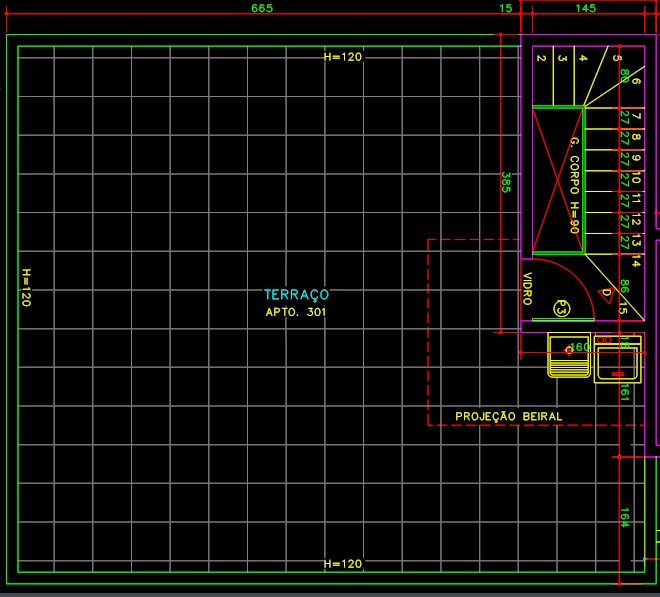The width and height of the screenshot is (660, 597).
Task: Pick the D triangle stair direction marker
Action: tap(606, 295)
